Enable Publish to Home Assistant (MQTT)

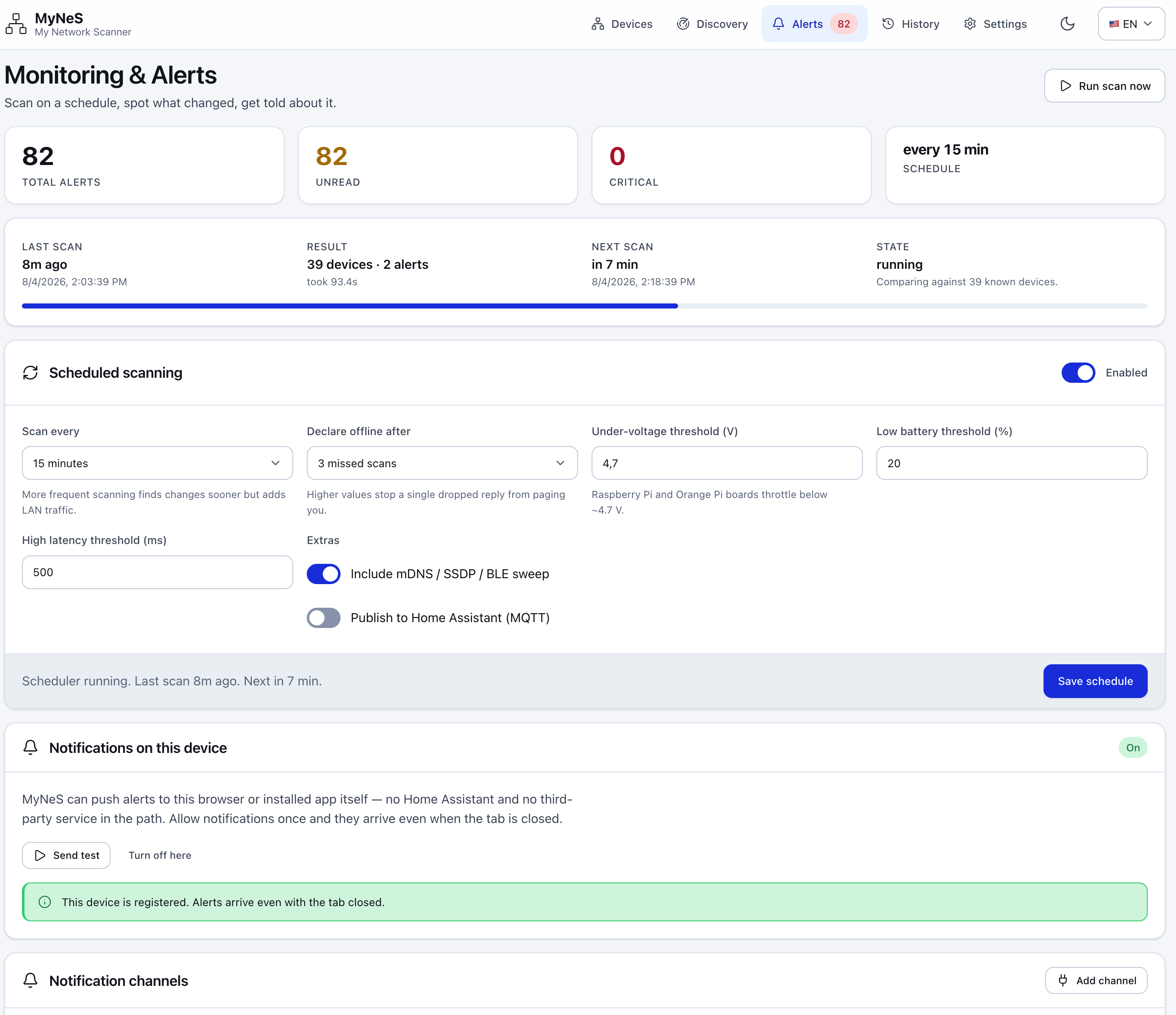pos(324,617)
